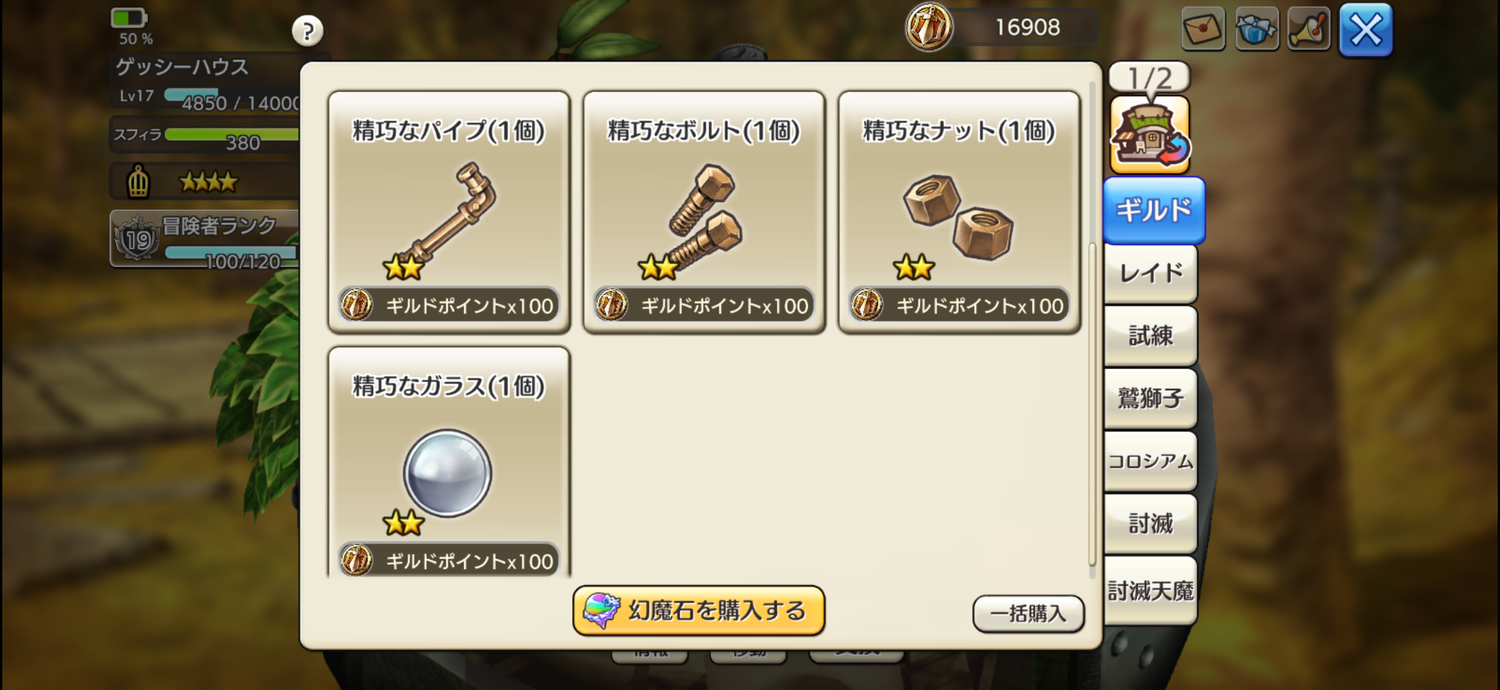Click the 一括購入 bulk purchase button
This screenshot has width=1500, height=690.
pyautogui.click(x=1028, y=614)
